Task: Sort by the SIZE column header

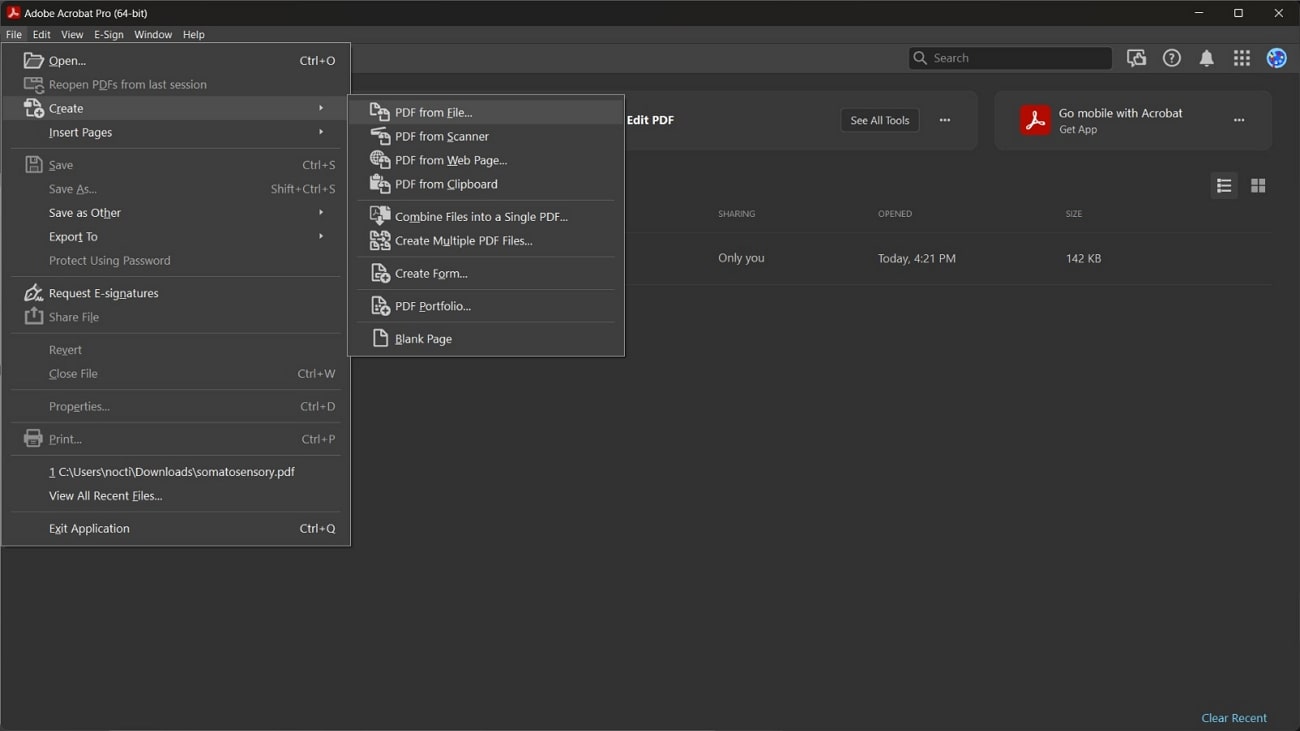Action: click(x=1074, y=214)
